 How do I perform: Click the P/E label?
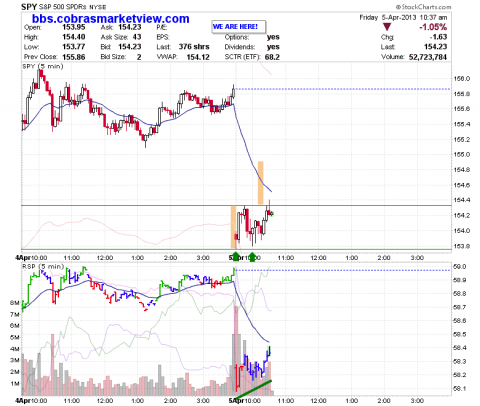(162, 27)
